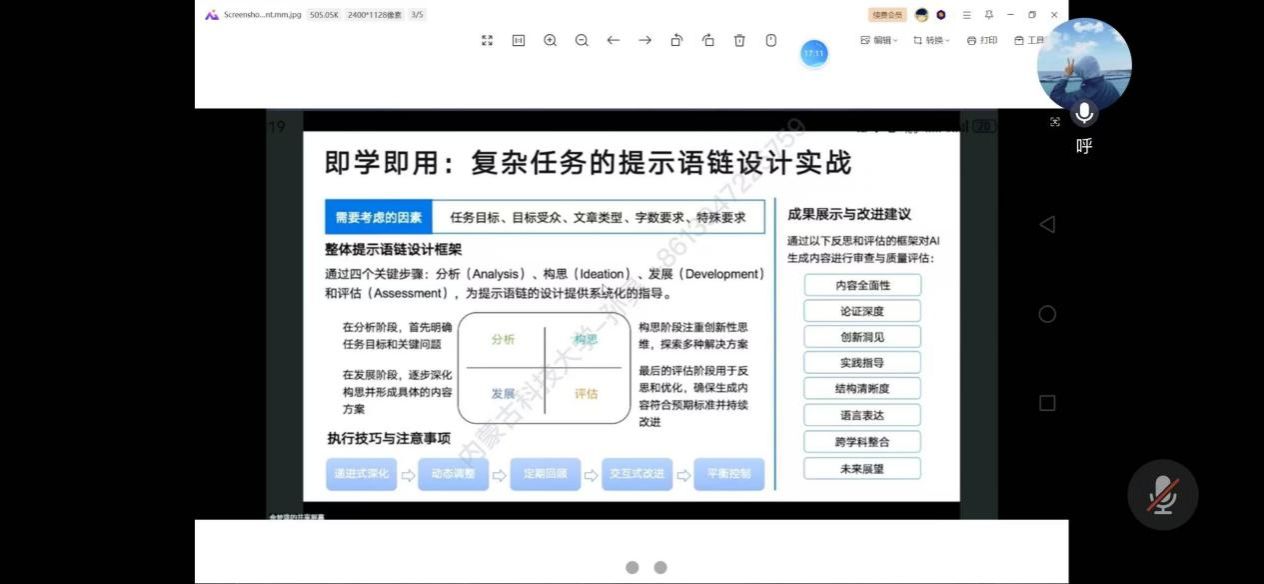Open the hamburger main menu
The image size is (1264, 584).
click(x=966, y=15)
